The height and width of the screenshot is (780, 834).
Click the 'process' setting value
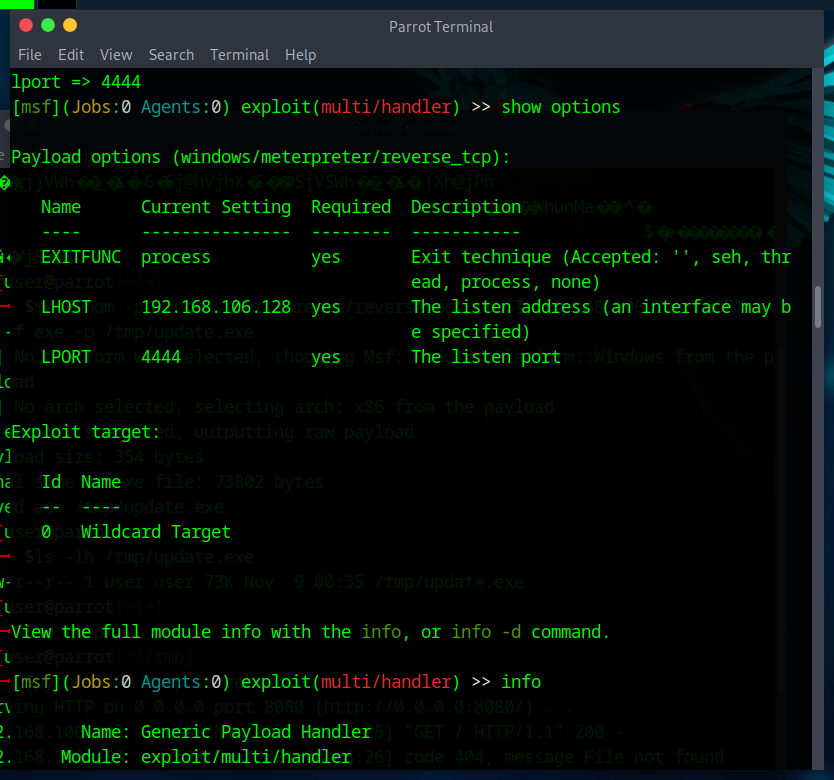coord(176,257)
